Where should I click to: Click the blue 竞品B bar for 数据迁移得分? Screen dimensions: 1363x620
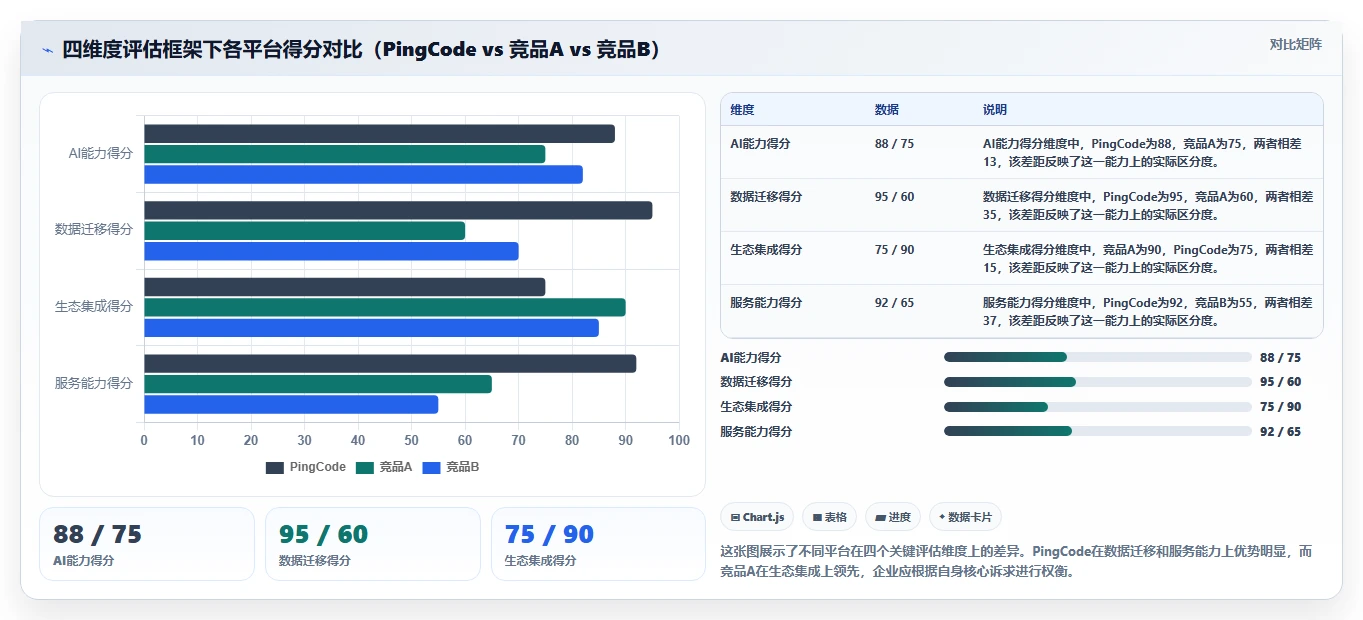click(331, 251)
